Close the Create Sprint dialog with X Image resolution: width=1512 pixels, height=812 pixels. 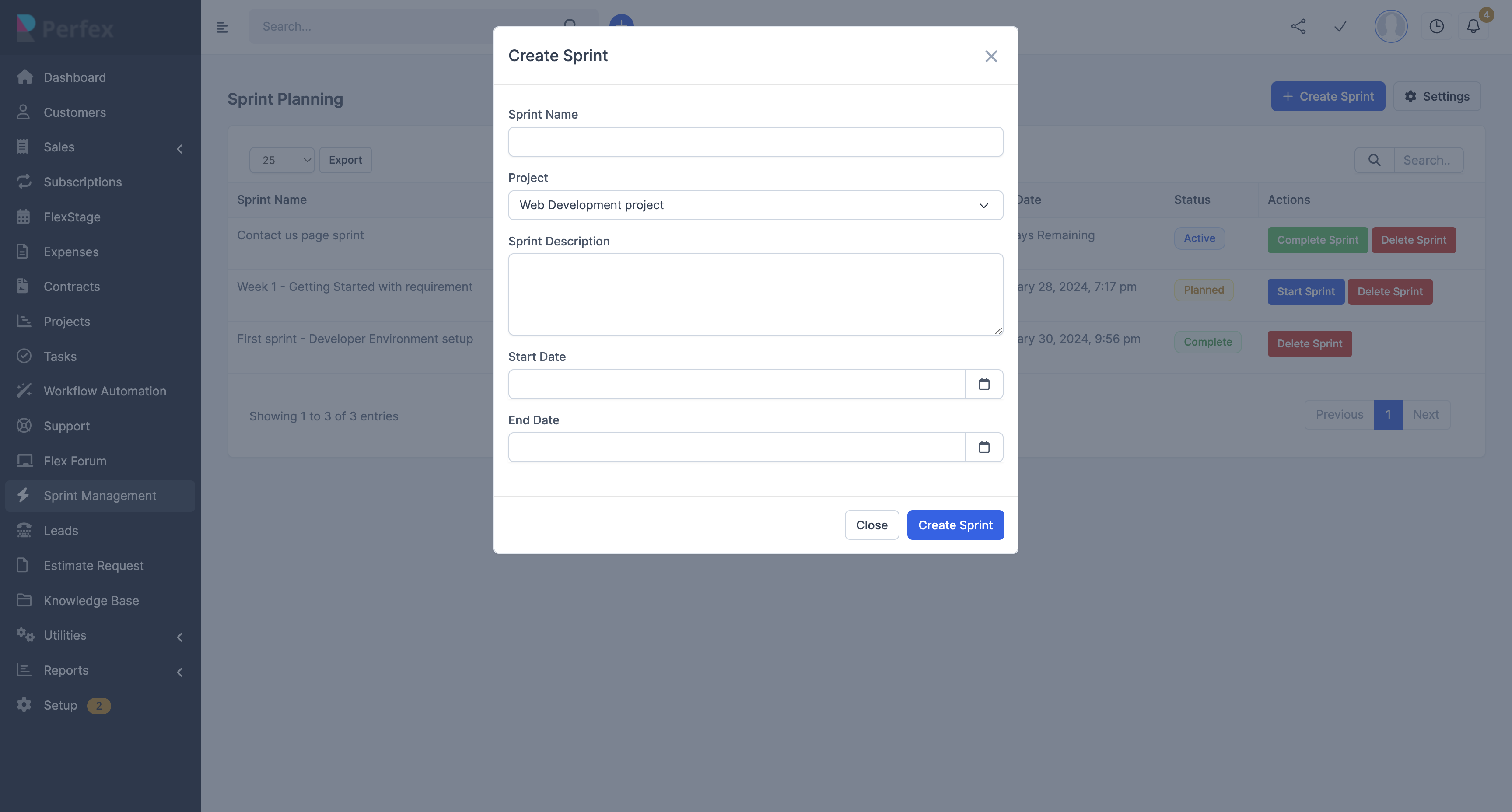pos(991,56)
